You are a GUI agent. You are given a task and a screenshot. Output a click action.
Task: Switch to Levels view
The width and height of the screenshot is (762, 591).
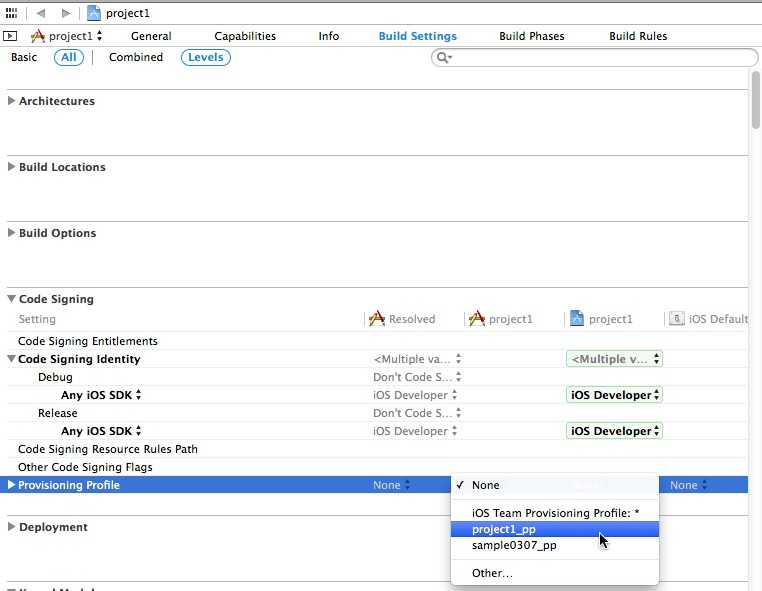[x=206, y=57]
